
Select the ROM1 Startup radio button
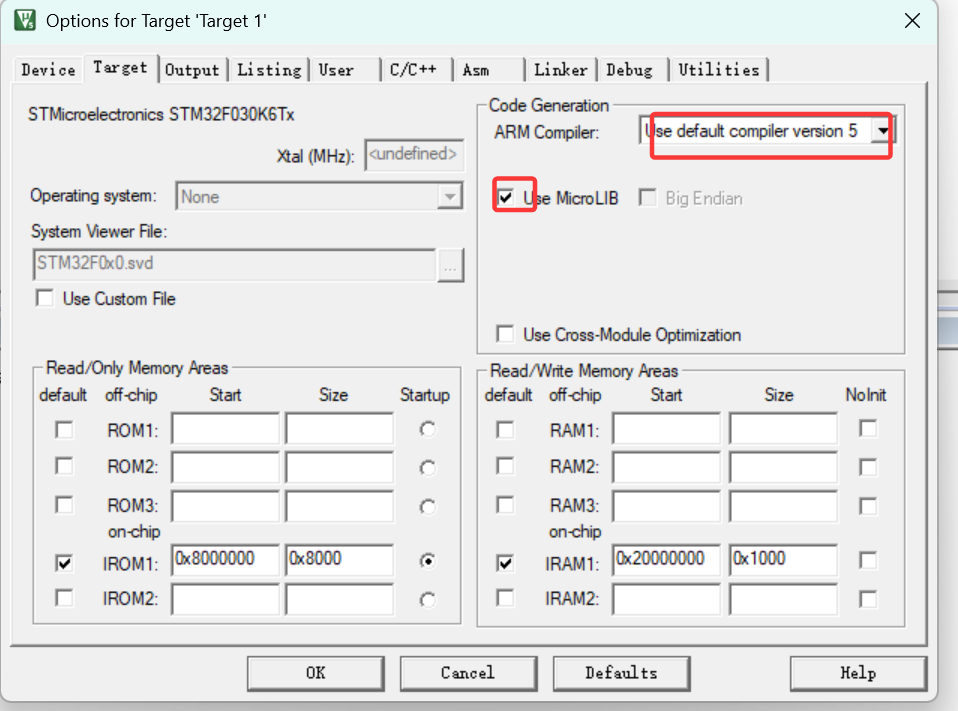pos(428,429)
